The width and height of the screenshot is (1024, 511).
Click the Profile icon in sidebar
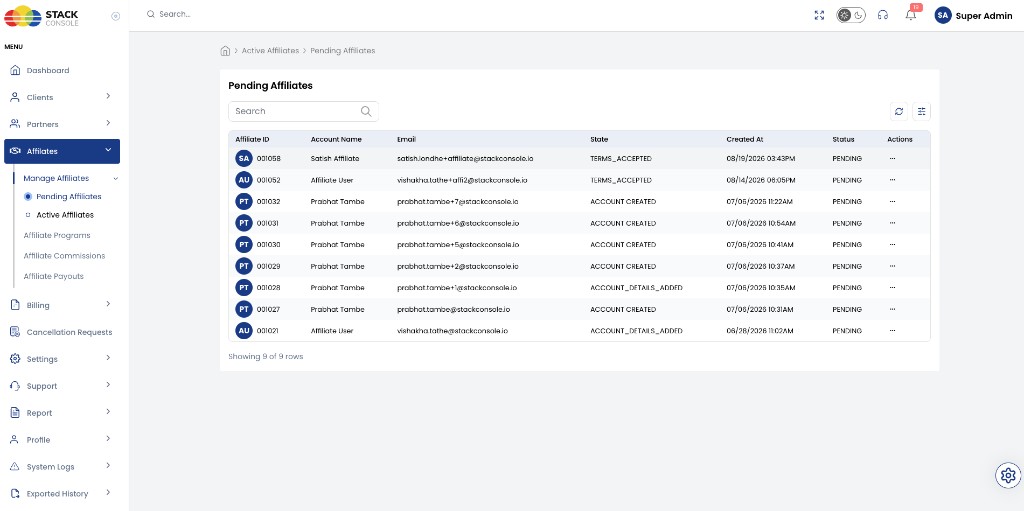pyautogui.click(x=15, y=440)
